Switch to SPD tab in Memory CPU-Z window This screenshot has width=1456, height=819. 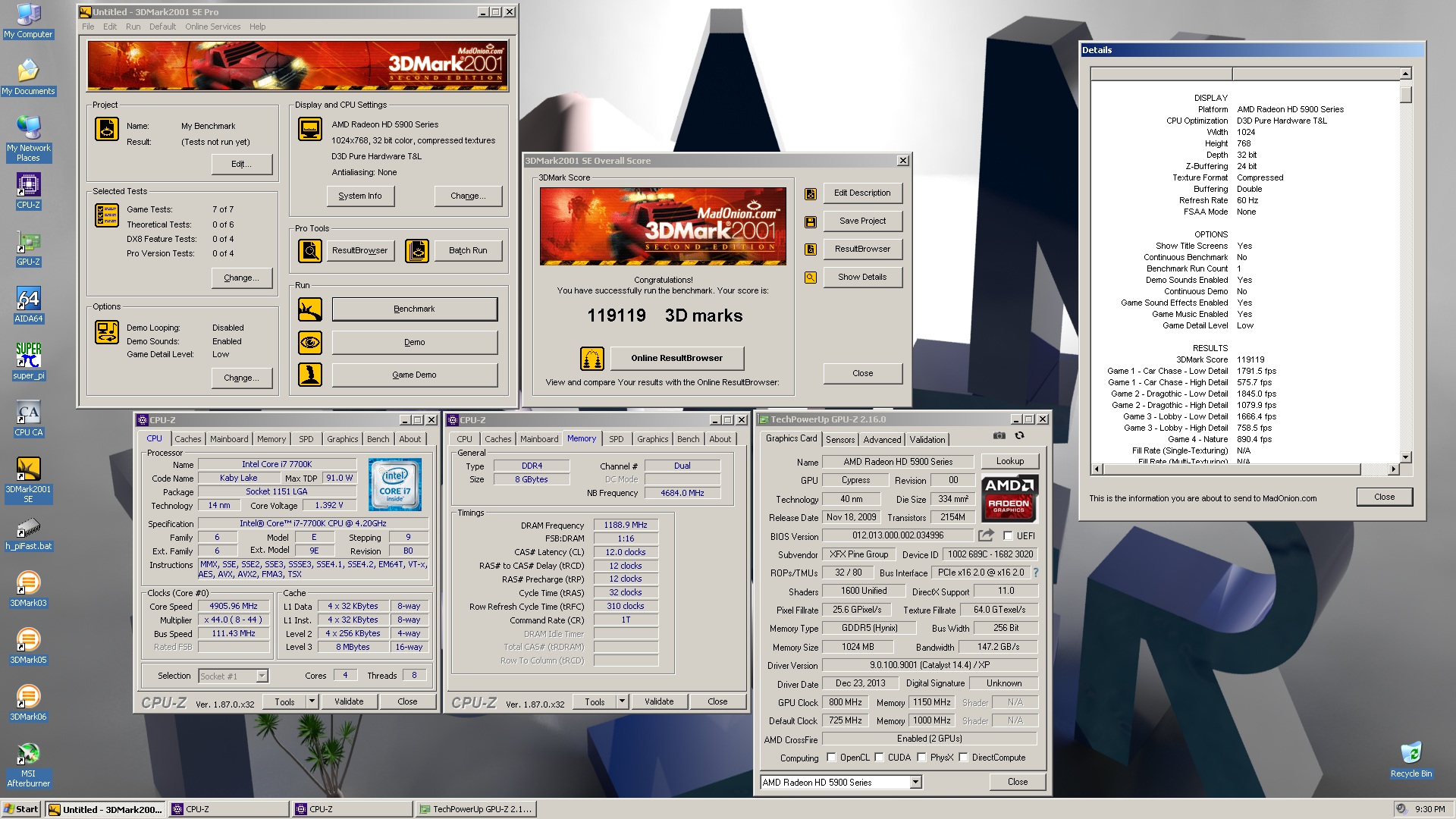tap(617, 439)
